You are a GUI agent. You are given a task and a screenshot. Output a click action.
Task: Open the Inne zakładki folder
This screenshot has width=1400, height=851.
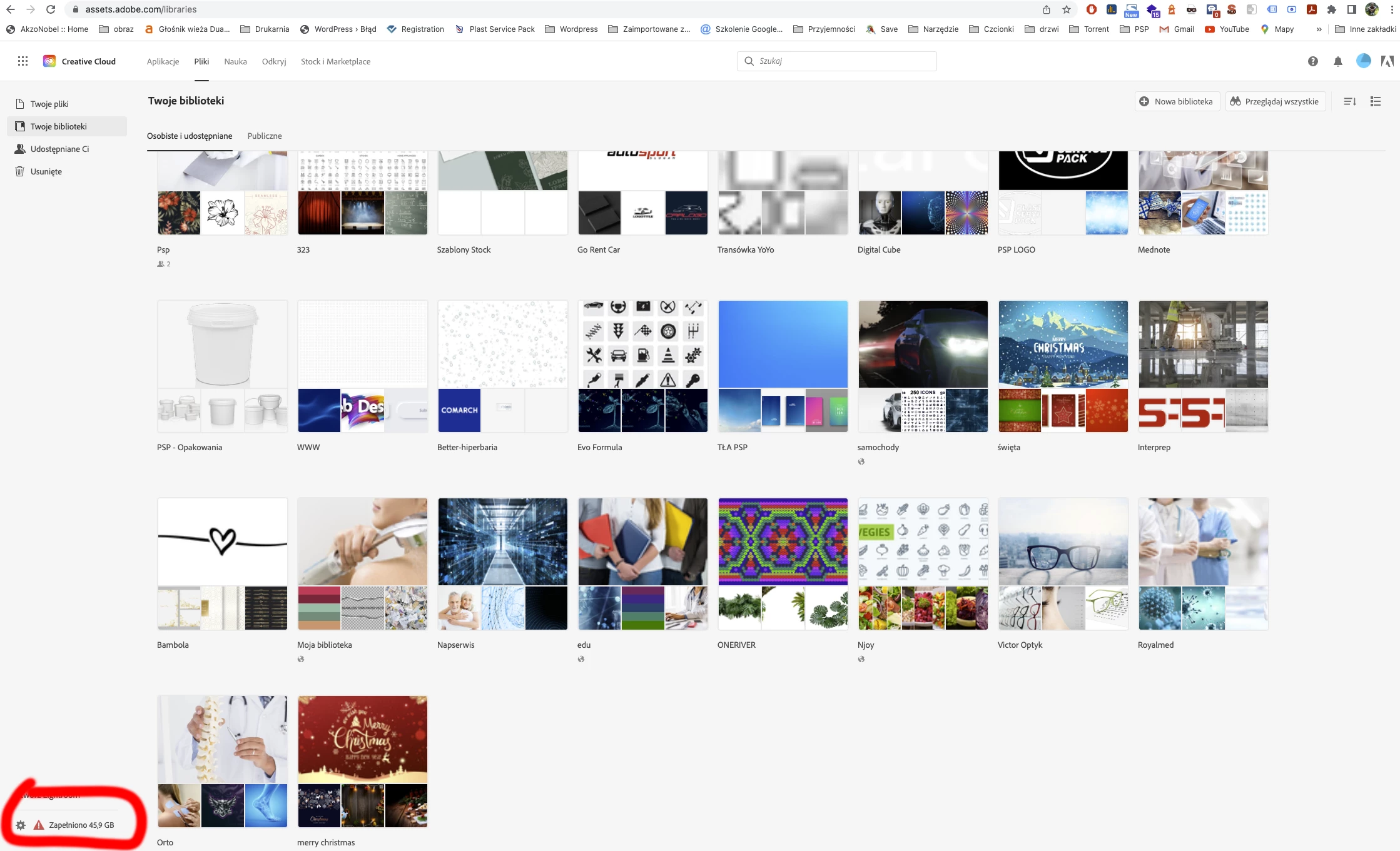click(1366, 29)
